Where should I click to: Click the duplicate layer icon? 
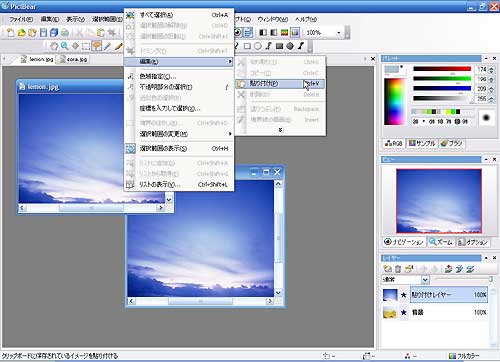tap(409, 269)
